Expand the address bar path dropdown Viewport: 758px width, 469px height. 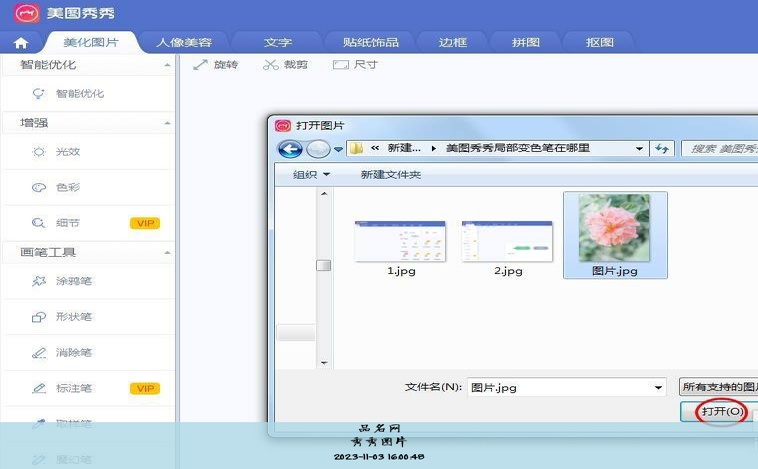click(639, 148)
